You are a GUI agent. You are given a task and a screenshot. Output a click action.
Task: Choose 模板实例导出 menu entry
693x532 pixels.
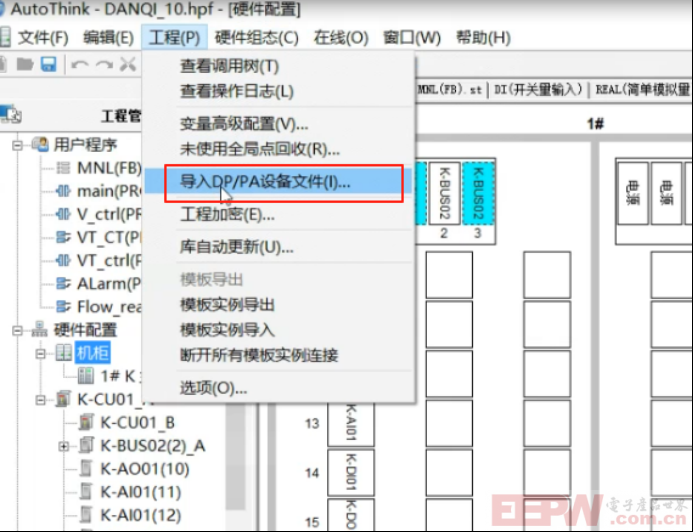coord(227,305)
